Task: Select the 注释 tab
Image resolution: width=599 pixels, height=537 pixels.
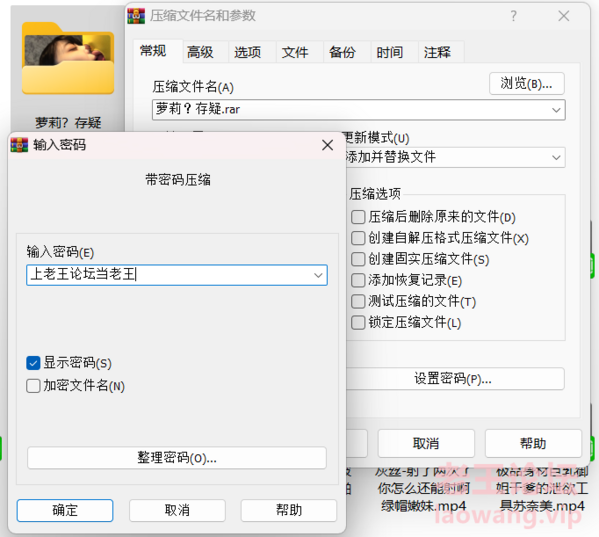Action: point(437,52)
